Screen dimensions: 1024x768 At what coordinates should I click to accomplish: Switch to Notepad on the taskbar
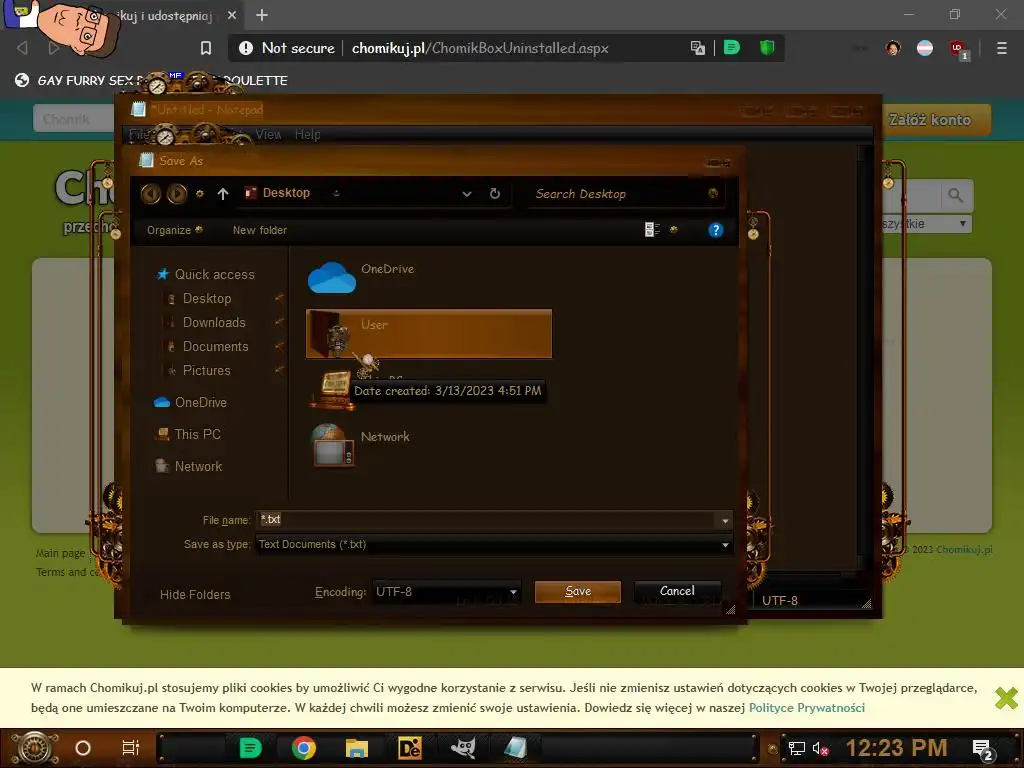tap(515, 748)
